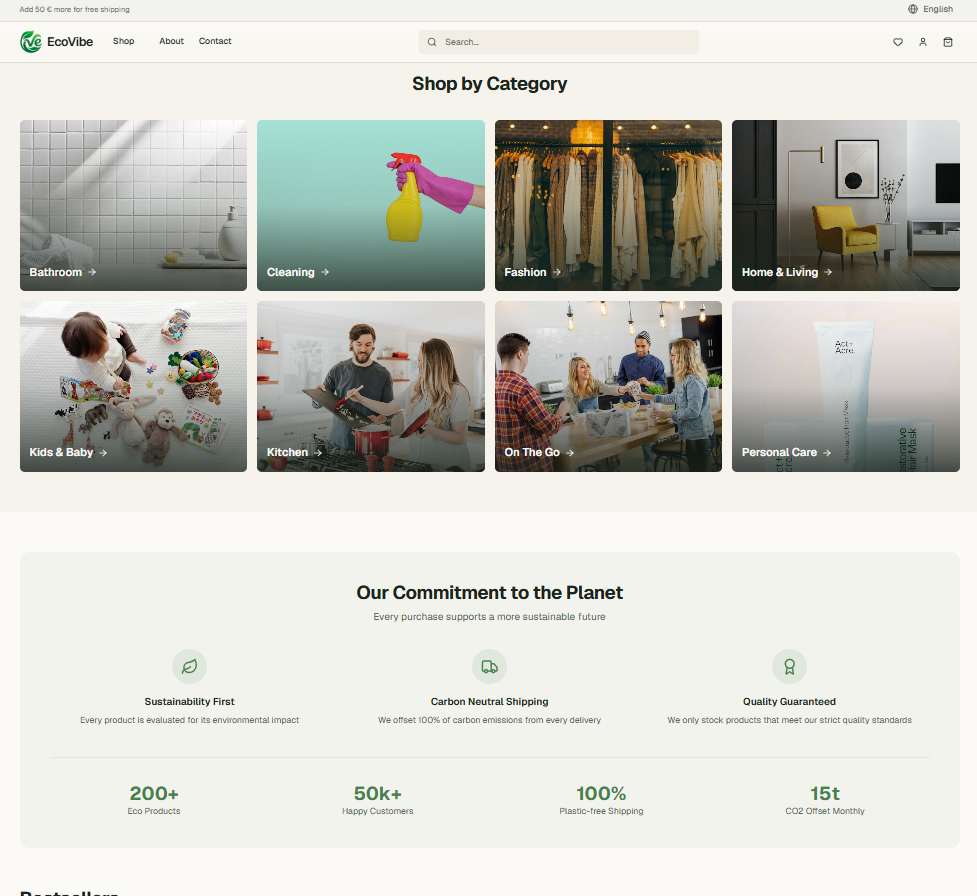Click the award Quality Guaranteed icon
Viewport: 977px width, 896px height.
[789, 666]
